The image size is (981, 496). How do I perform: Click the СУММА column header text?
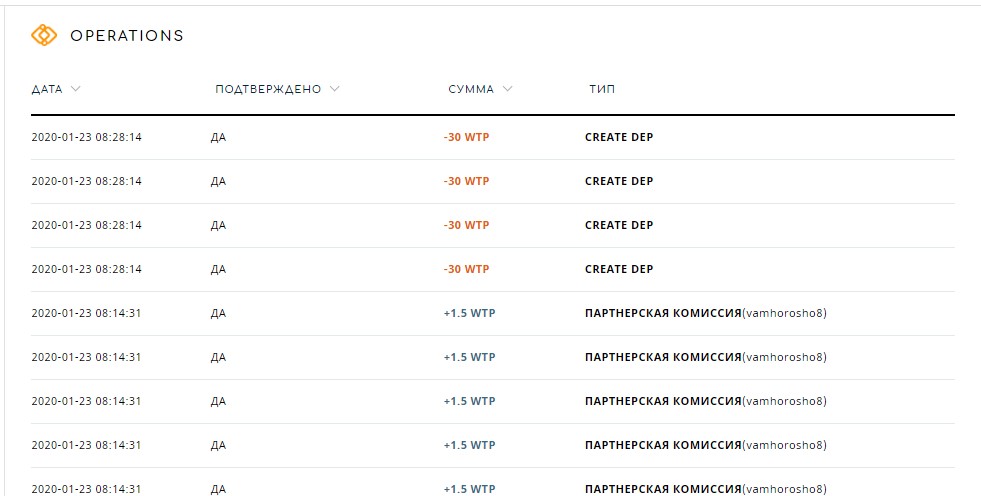(470, 89)
